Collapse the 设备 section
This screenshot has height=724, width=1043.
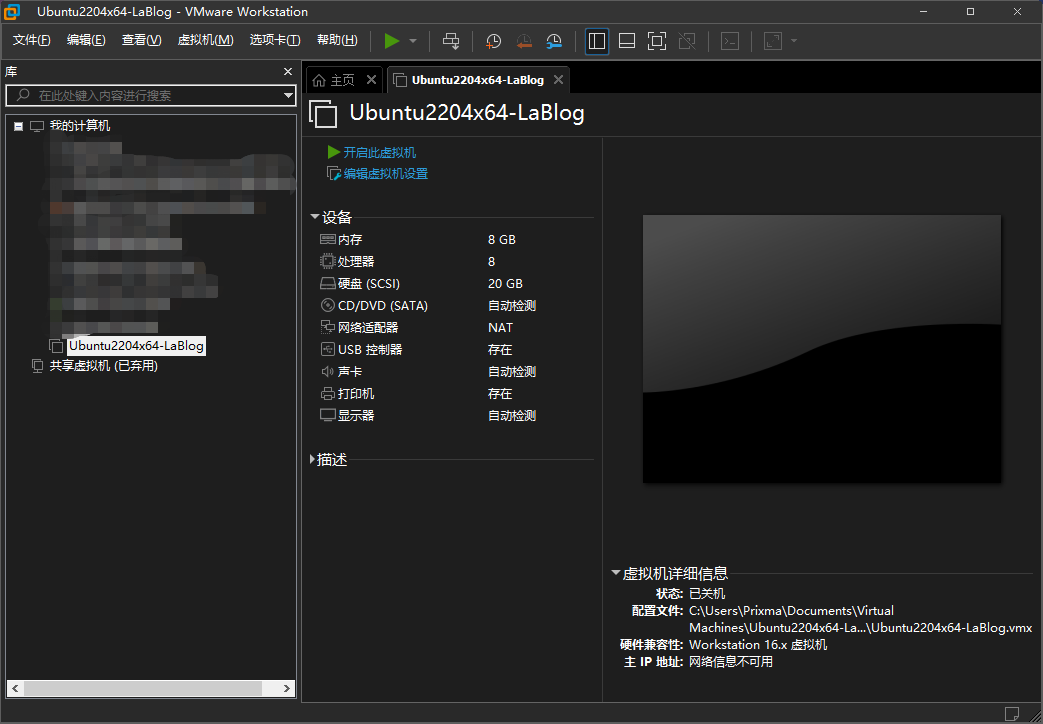click(315, 217)
